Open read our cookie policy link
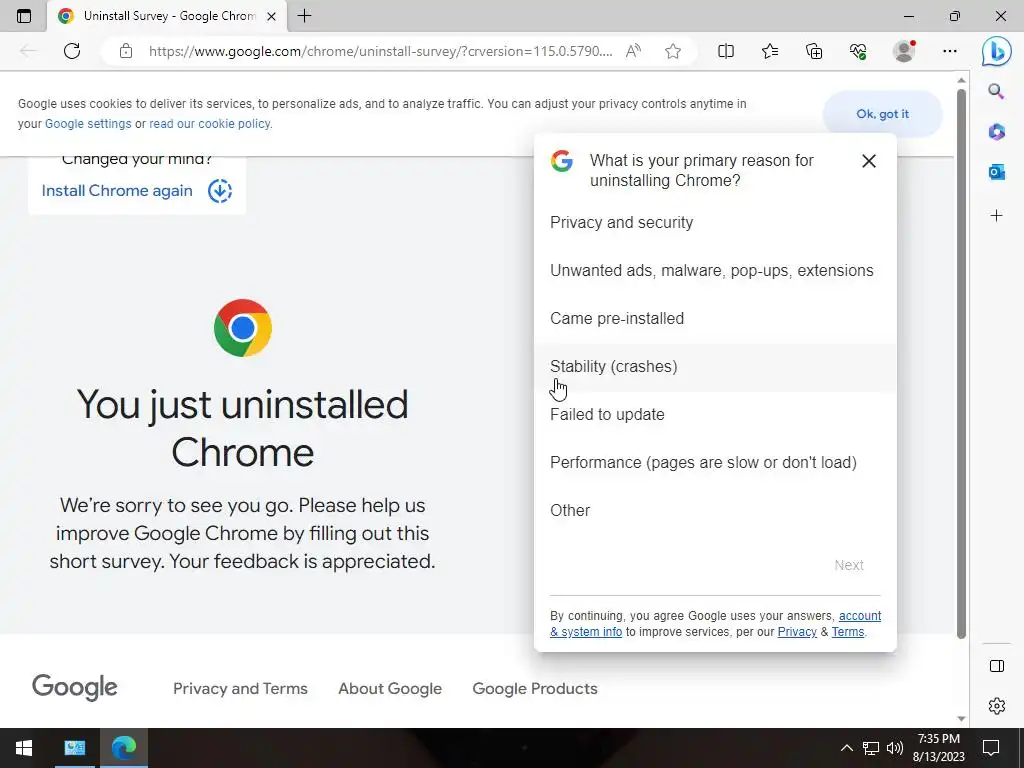1024x768 pixels. pyautogui.click(x=210, y=123)
